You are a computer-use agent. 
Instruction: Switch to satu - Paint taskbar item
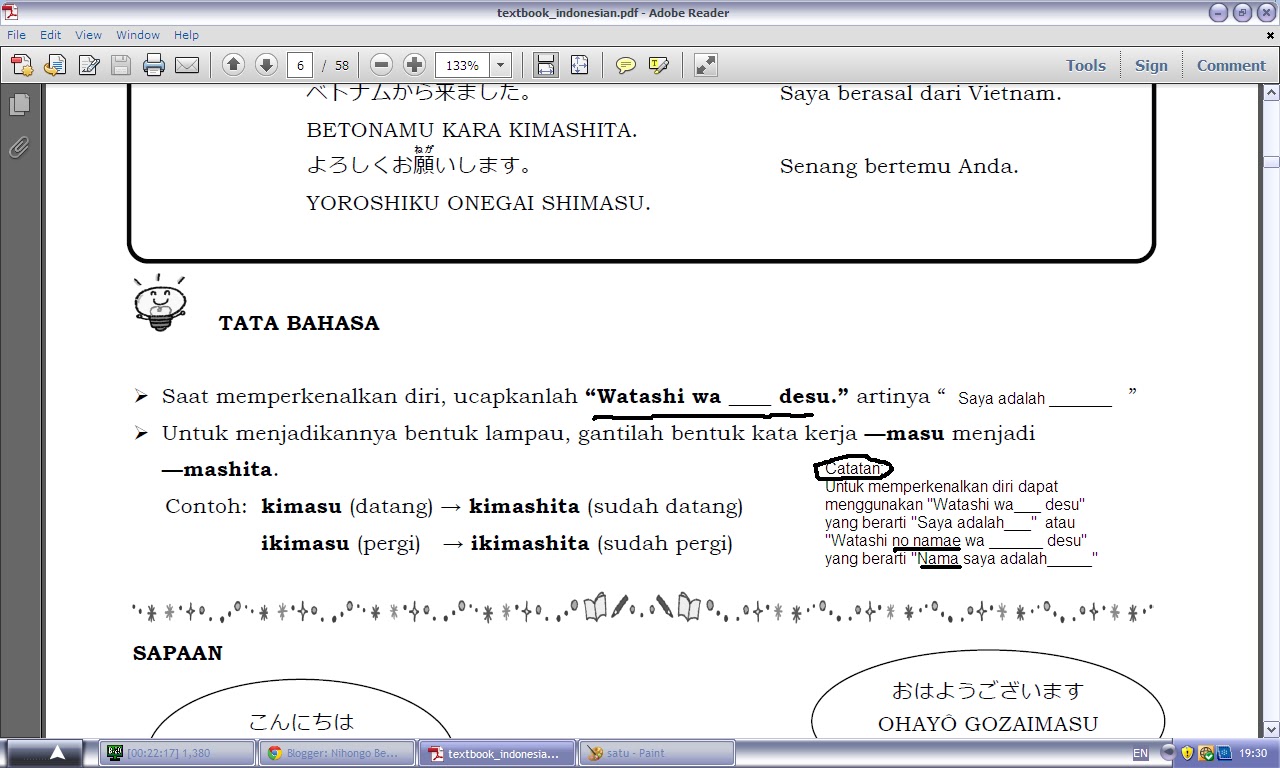click(656, 753)
